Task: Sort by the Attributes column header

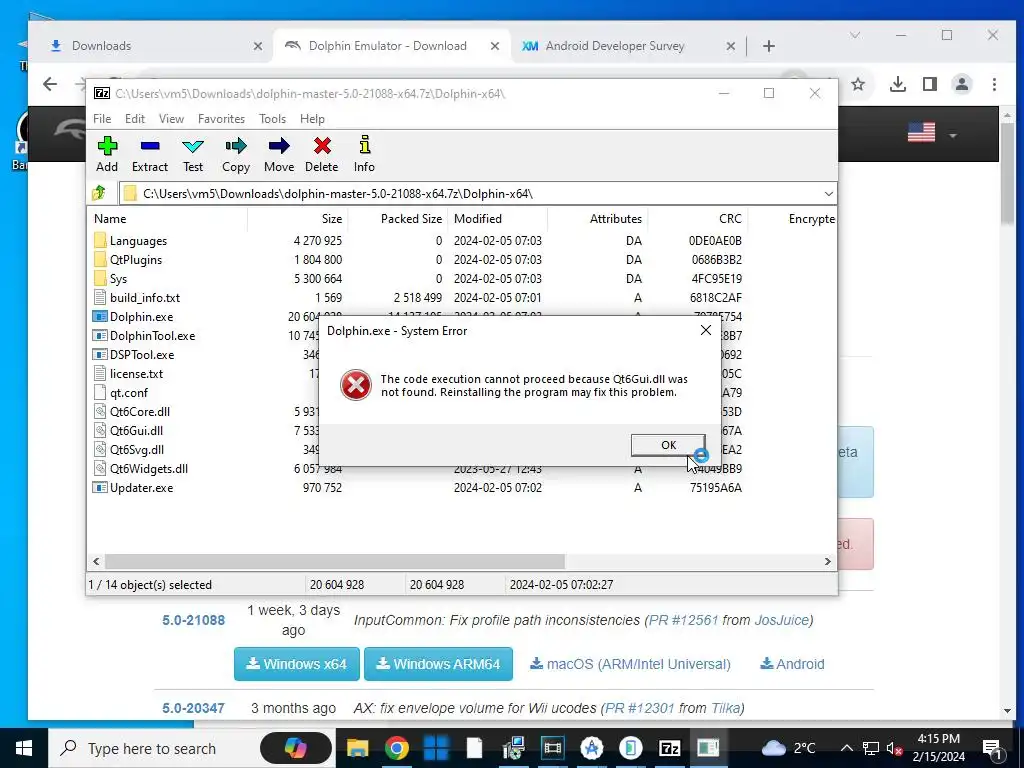Action: pyautogui.click(x=598, y=219)
